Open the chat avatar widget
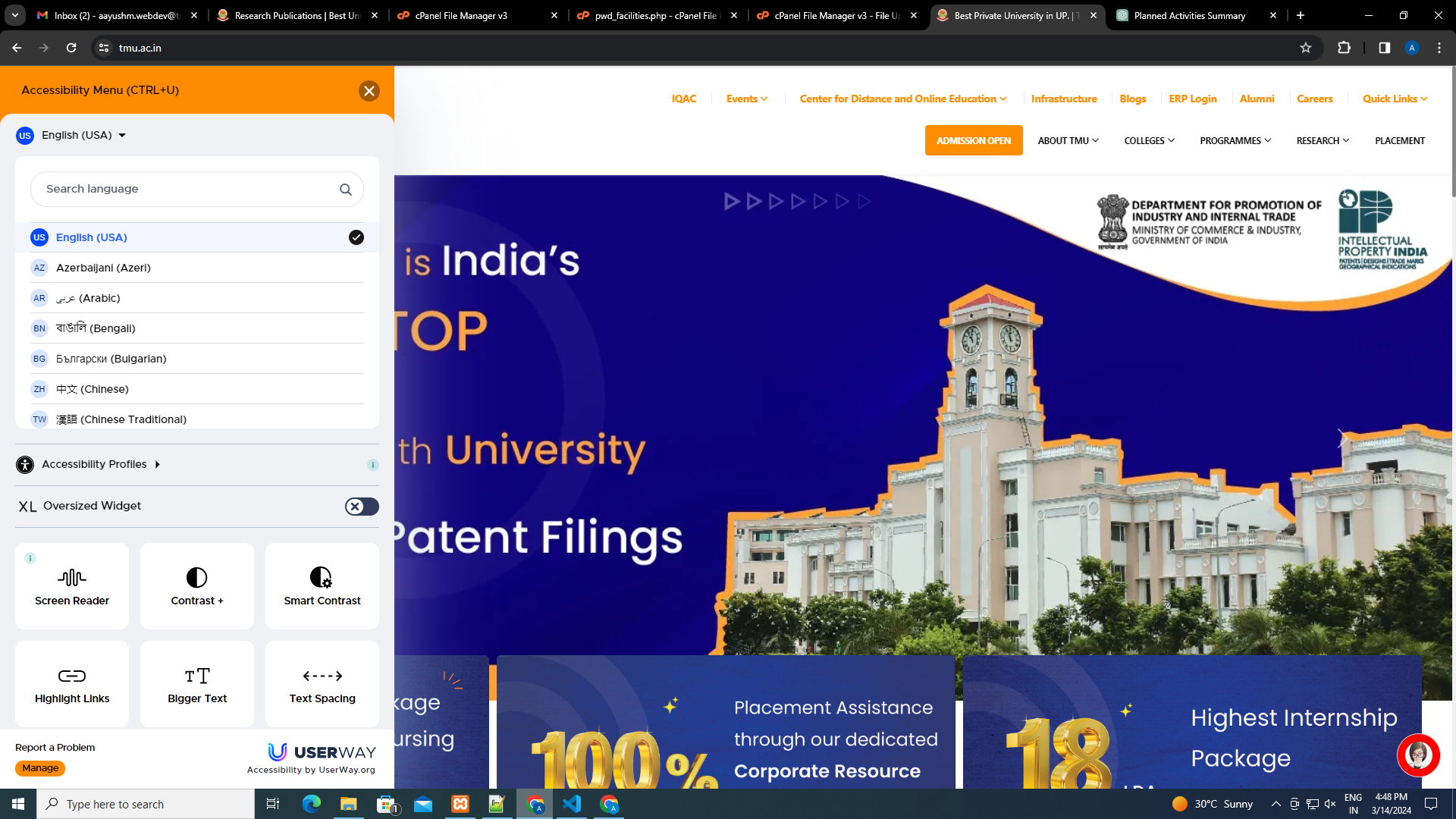The height and width of the screenshot is (819, 1456). pyautogui.click(x=1418, y=755)
